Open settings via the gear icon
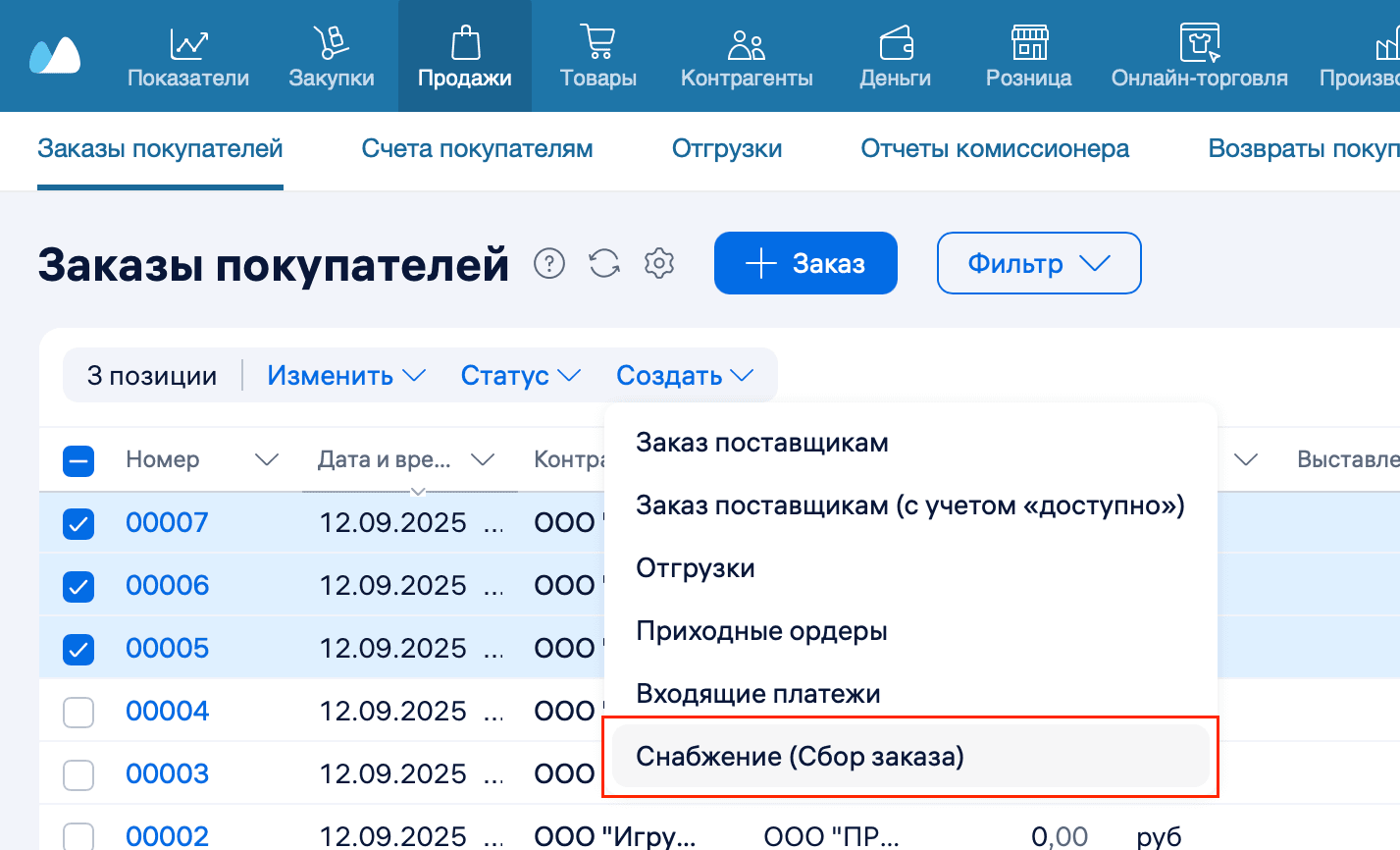The height and width of the screenshot is (850, 1400). 659,263
